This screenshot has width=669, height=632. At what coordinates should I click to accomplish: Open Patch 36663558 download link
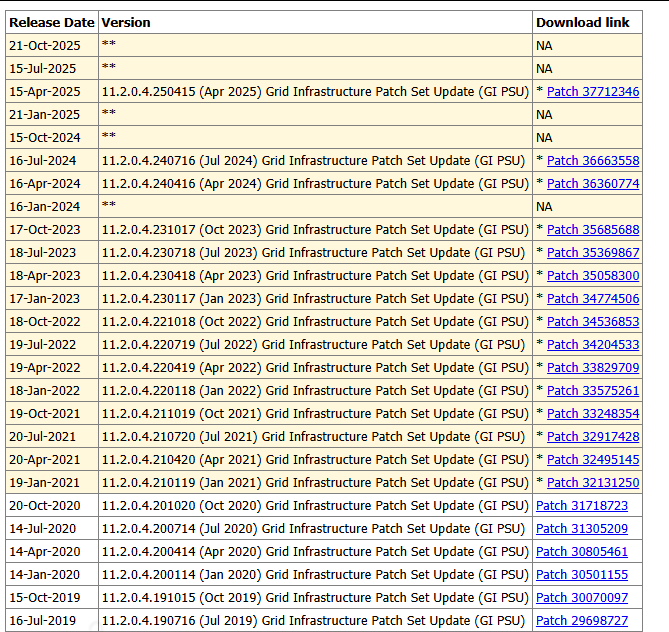pos(593,161)
